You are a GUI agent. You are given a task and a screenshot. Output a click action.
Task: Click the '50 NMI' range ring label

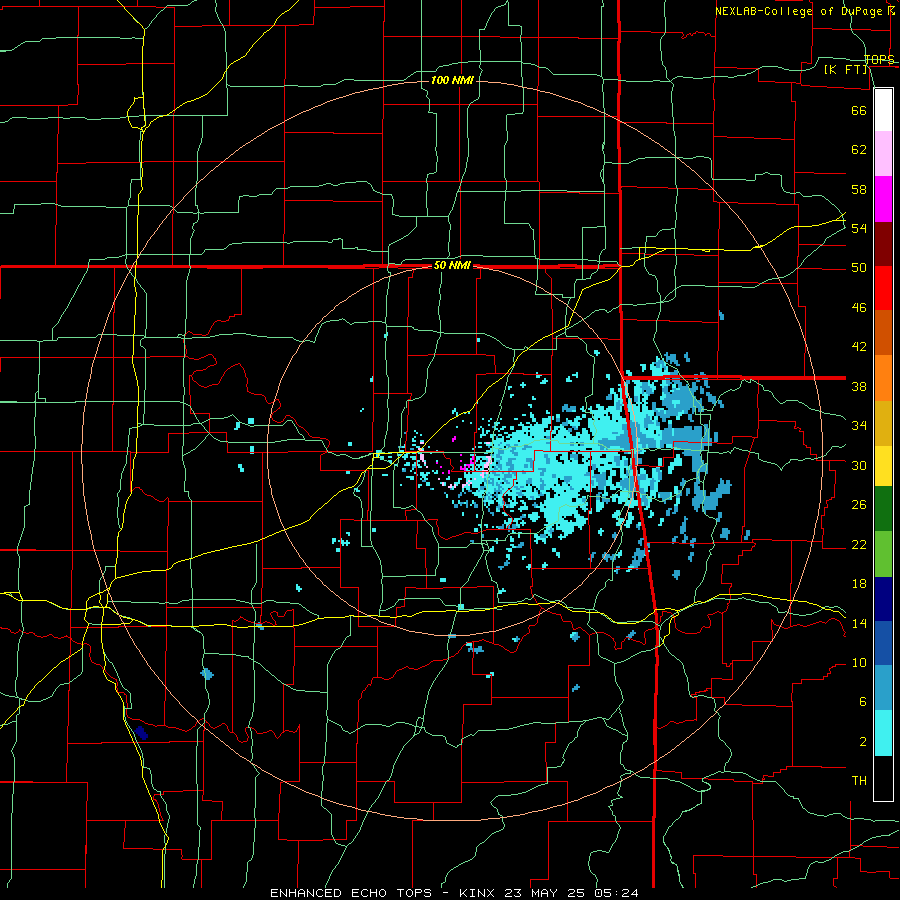coord(452,265)
